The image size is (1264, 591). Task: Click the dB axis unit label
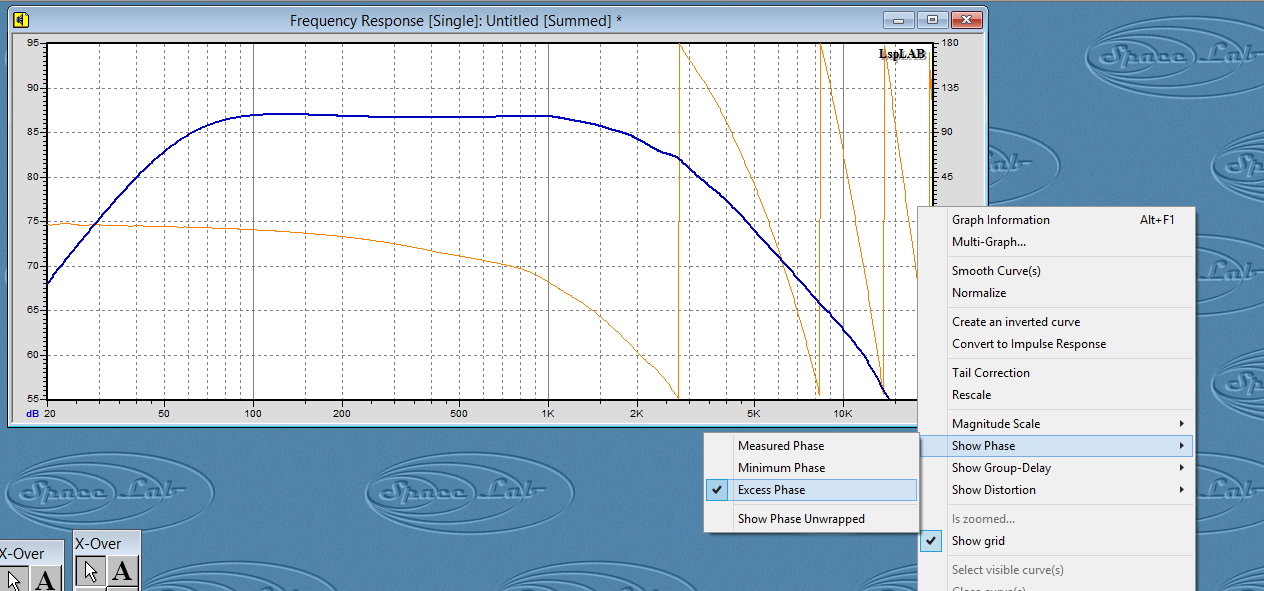(x=33, y=413)
